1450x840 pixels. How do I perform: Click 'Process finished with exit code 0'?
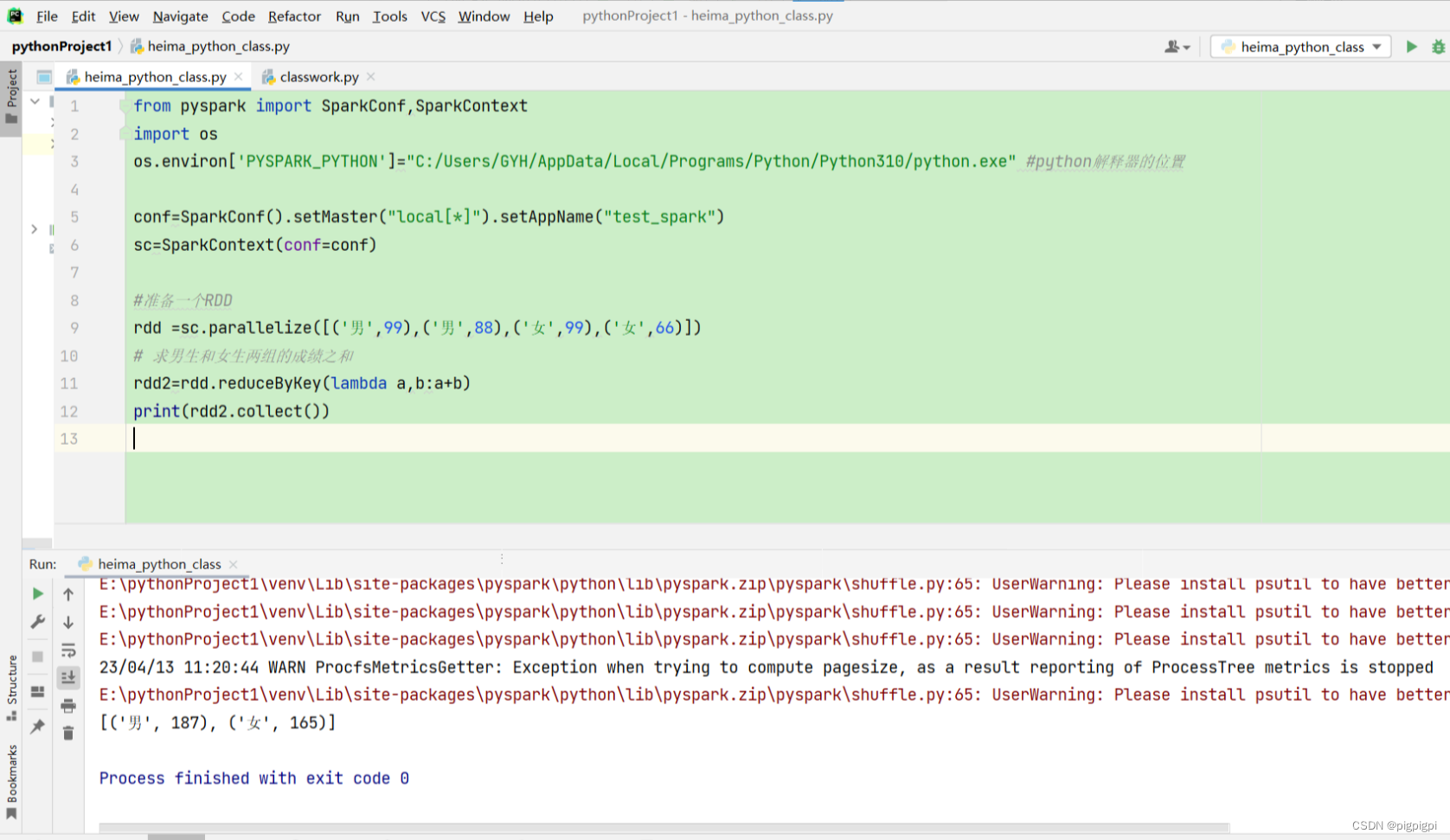[254, 778]
